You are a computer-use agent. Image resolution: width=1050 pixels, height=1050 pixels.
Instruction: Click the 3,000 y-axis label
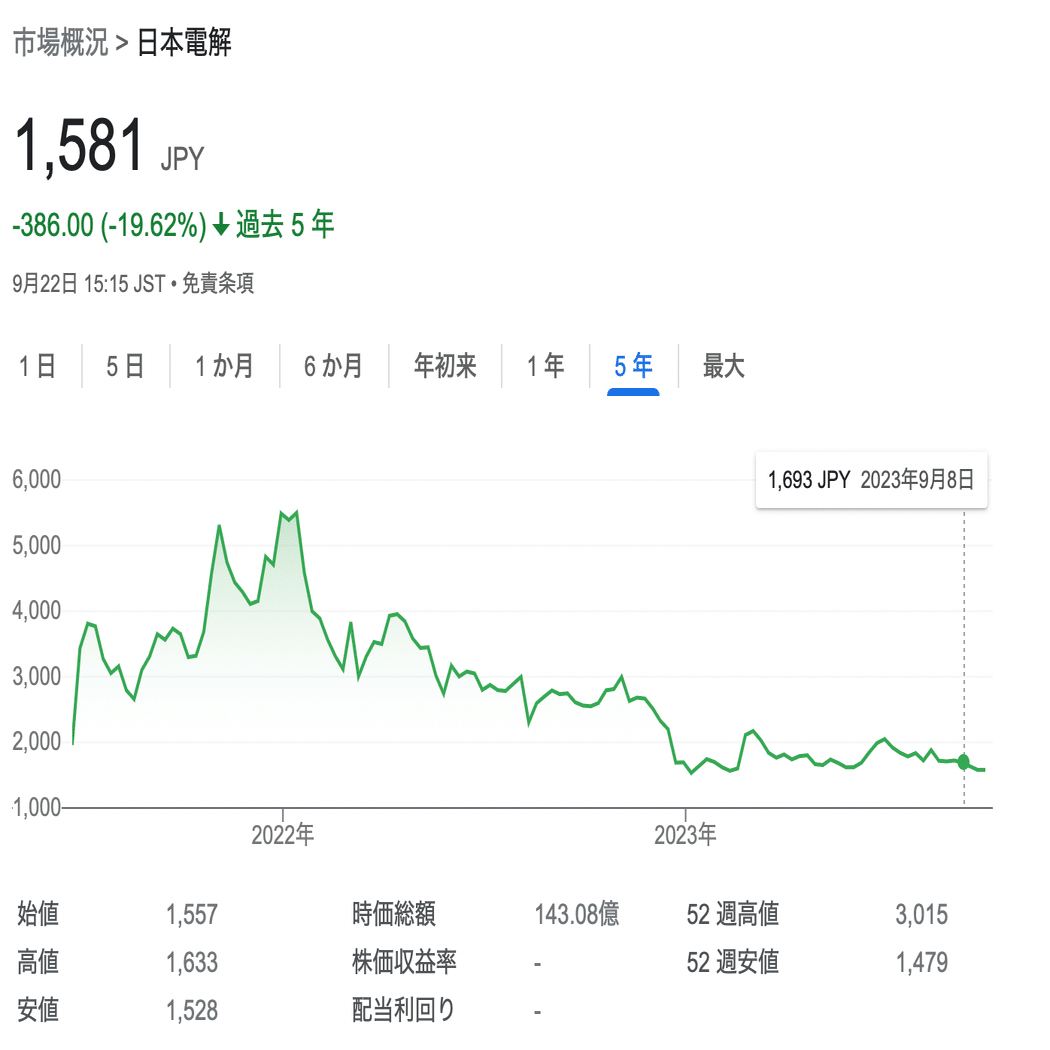pyautogui.click(x=37, y=676)
